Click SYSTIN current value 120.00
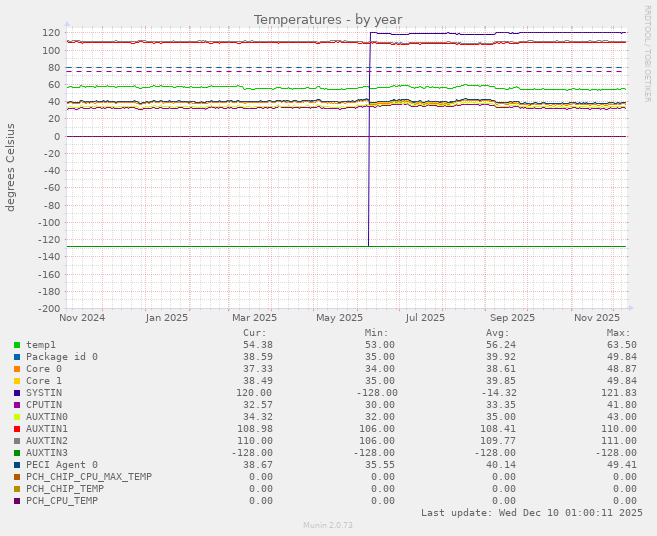Image resolution: width=657 pixels, height=536 pixels. (255, 393)
